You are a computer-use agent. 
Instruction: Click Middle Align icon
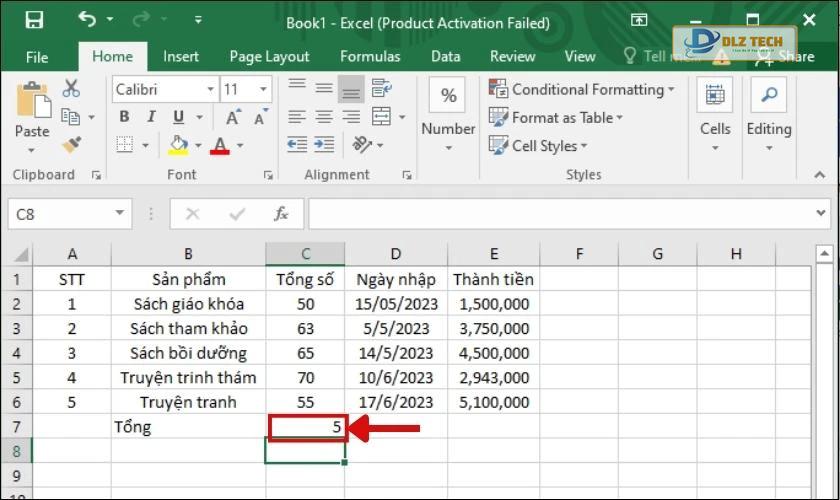tap(324, 88)
